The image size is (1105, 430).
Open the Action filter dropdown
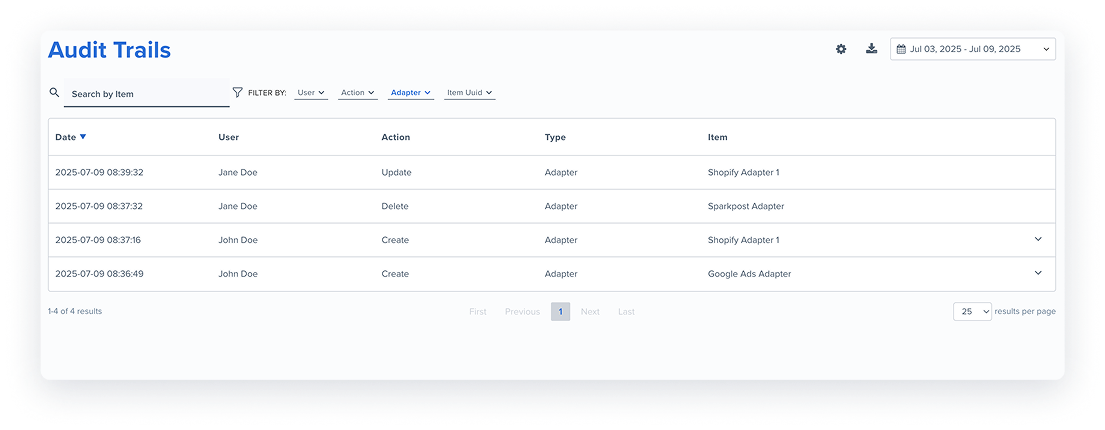357,92
